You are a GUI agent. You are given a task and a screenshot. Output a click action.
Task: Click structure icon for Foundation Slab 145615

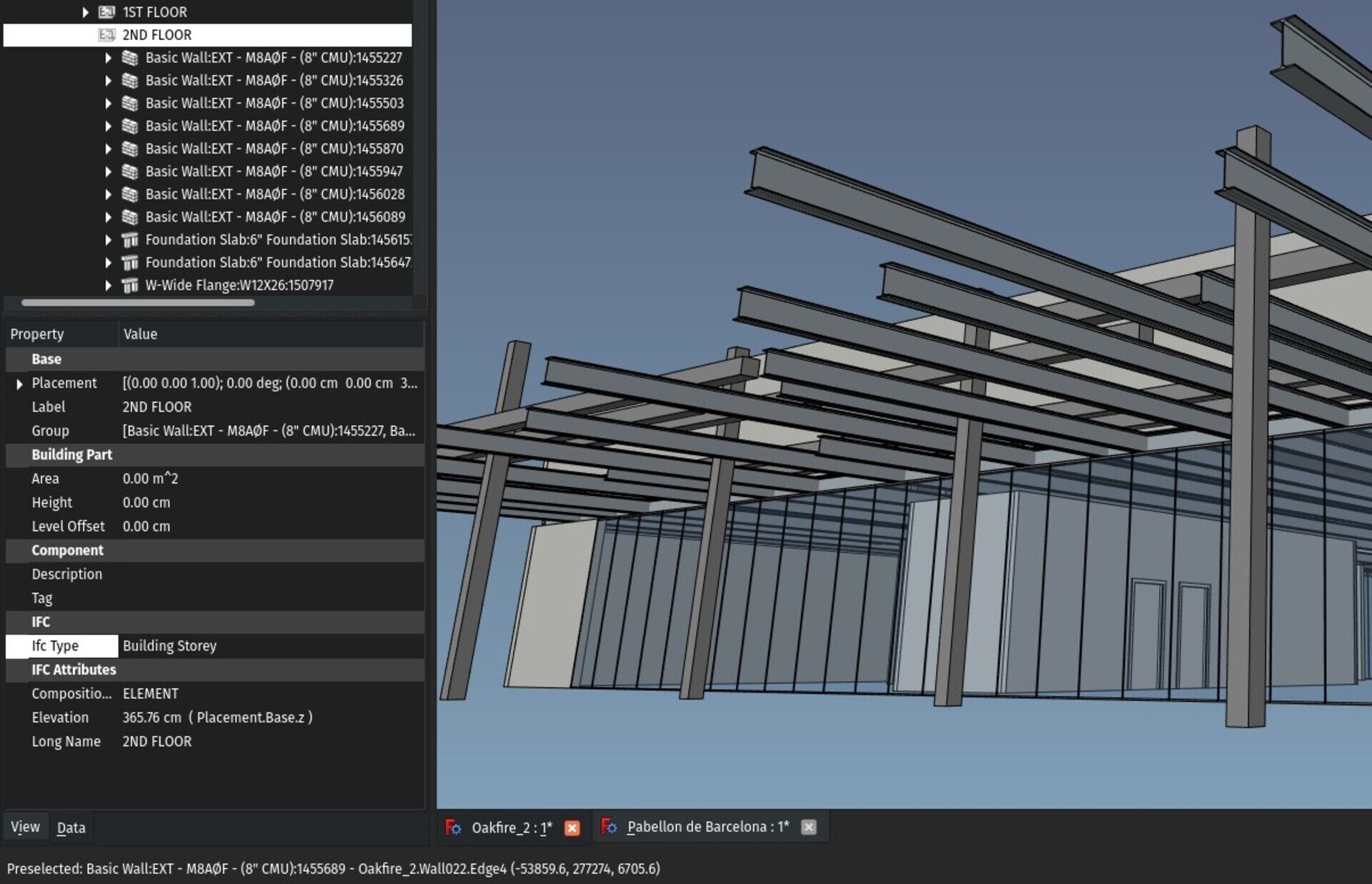pyautogui.click(x=129, y=240)
